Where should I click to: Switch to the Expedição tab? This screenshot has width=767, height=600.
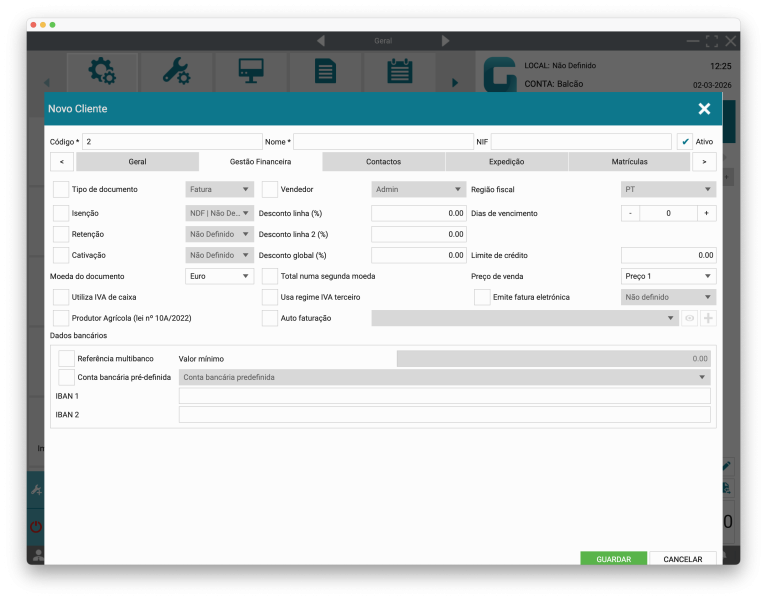(506, 161)
